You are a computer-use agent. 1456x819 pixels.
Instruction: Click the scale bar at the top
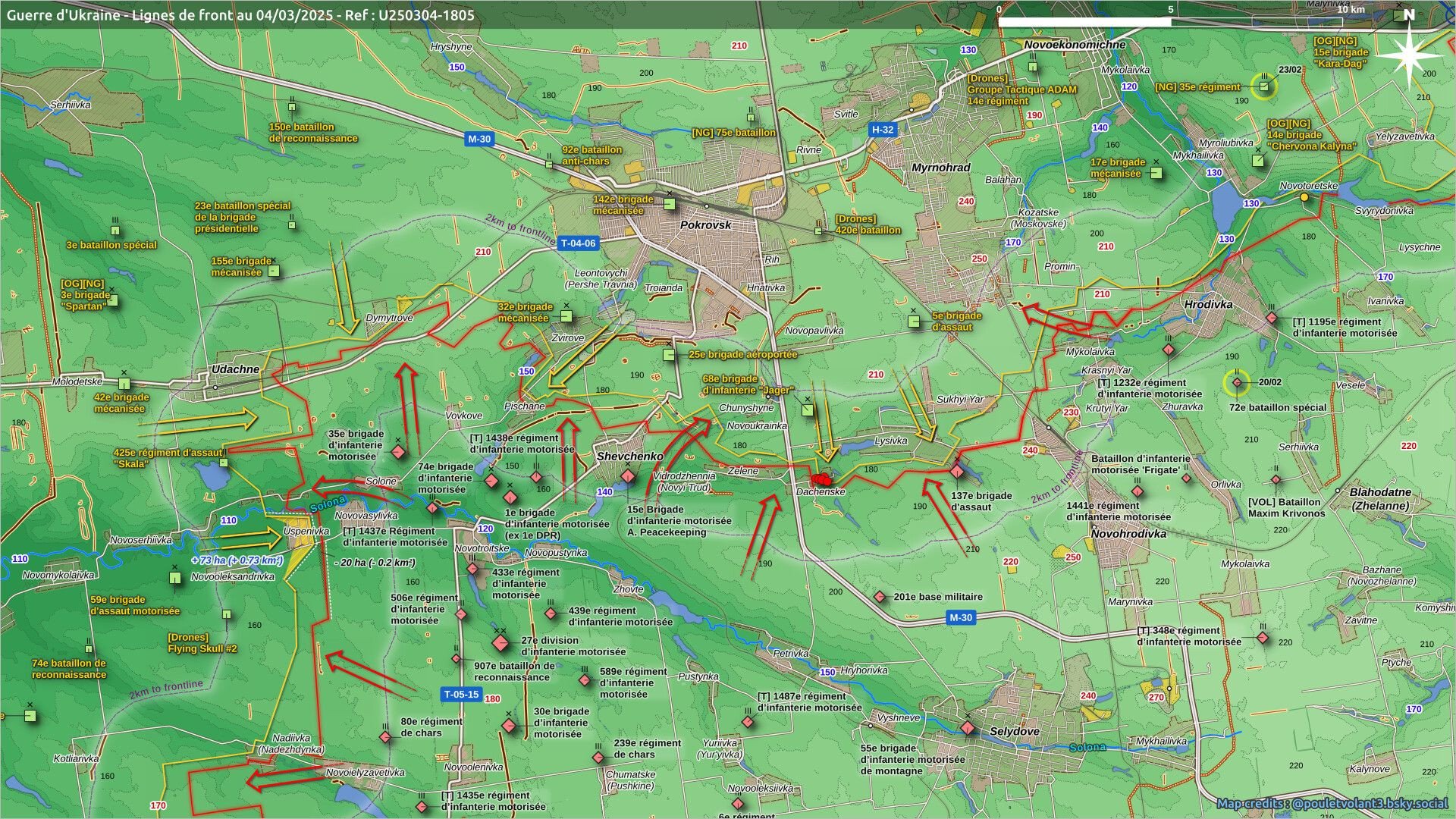pyautogui.click(x=1171, y=22)
